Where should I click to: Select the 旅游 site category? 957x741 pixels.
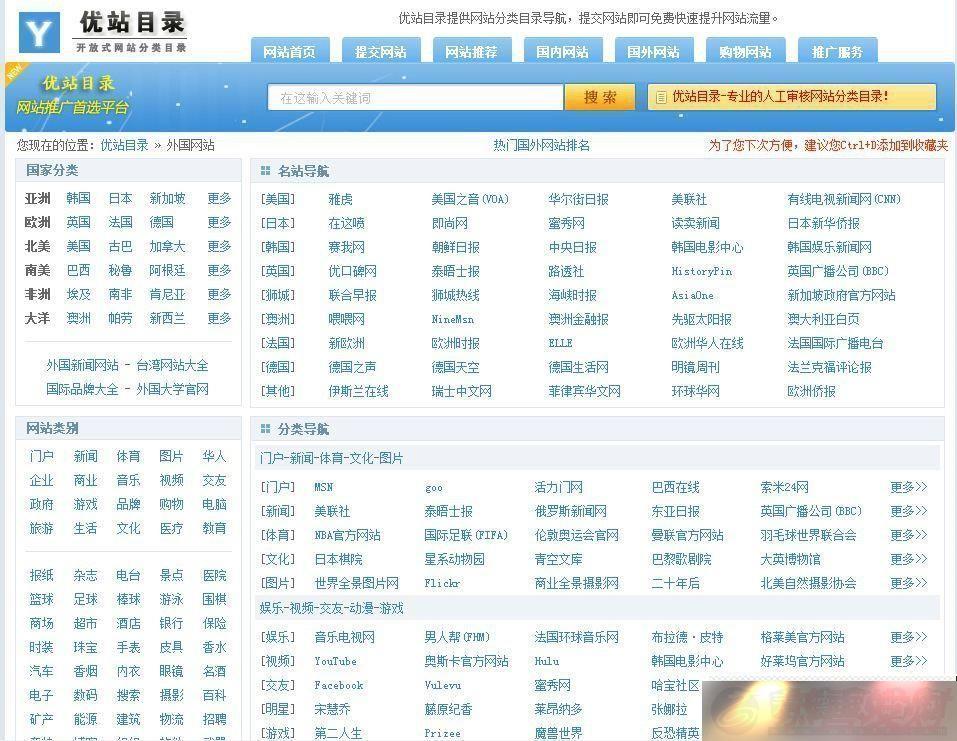click(x=42, y=528)
